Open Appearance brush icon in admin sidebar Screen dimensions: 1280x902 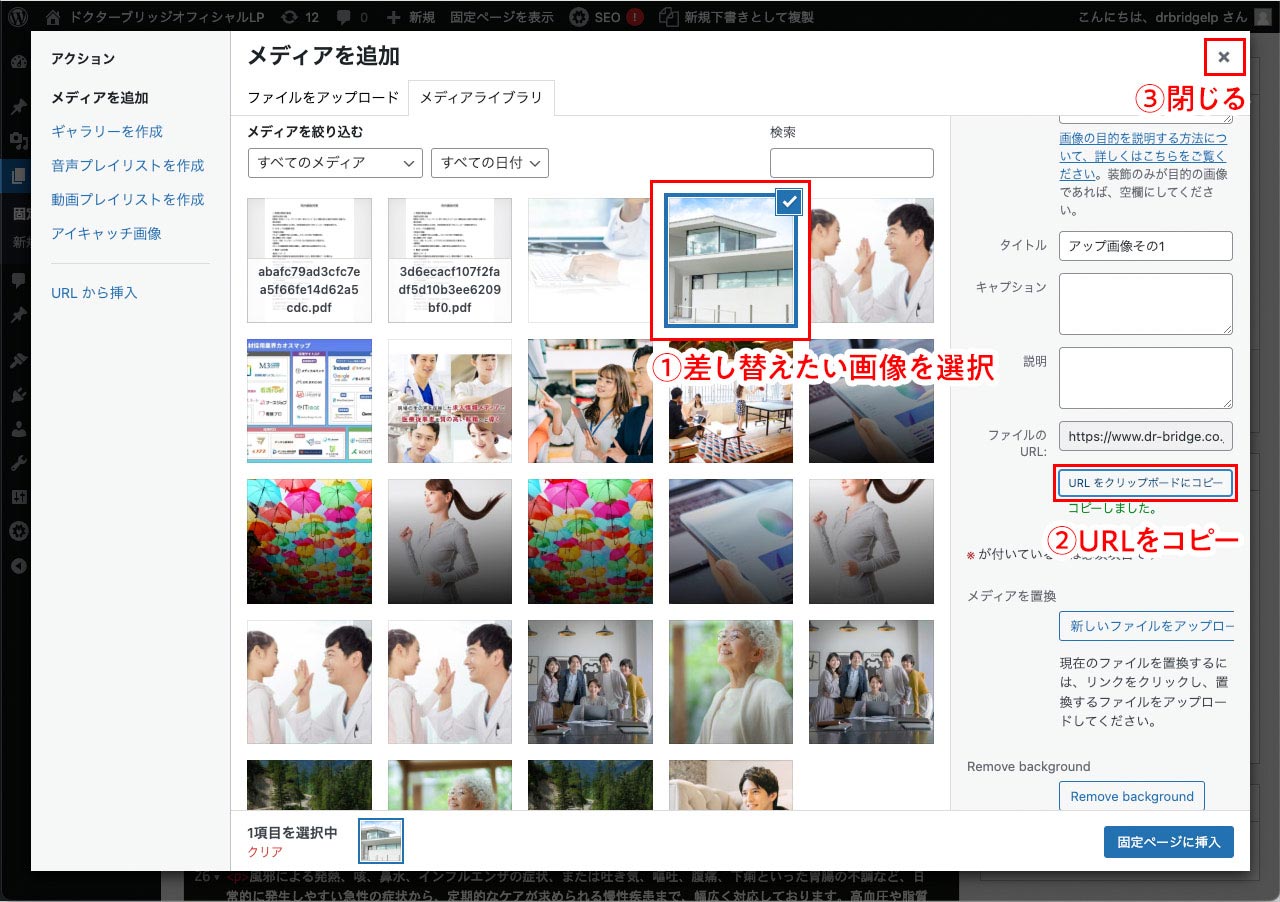18,361
